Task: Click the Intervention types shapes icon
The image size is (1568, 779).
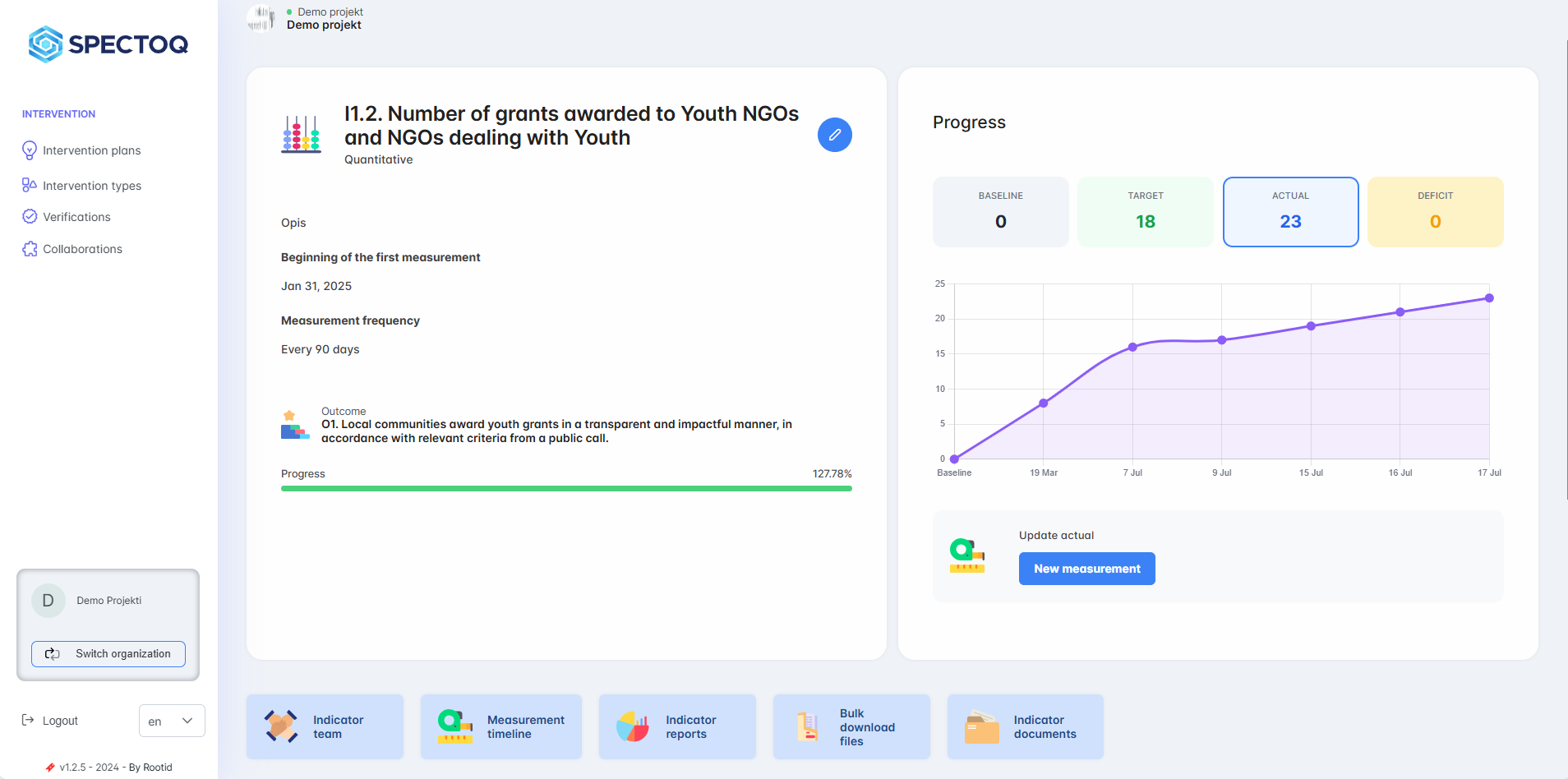Action: pyautogui.click(x=30, y=186)
